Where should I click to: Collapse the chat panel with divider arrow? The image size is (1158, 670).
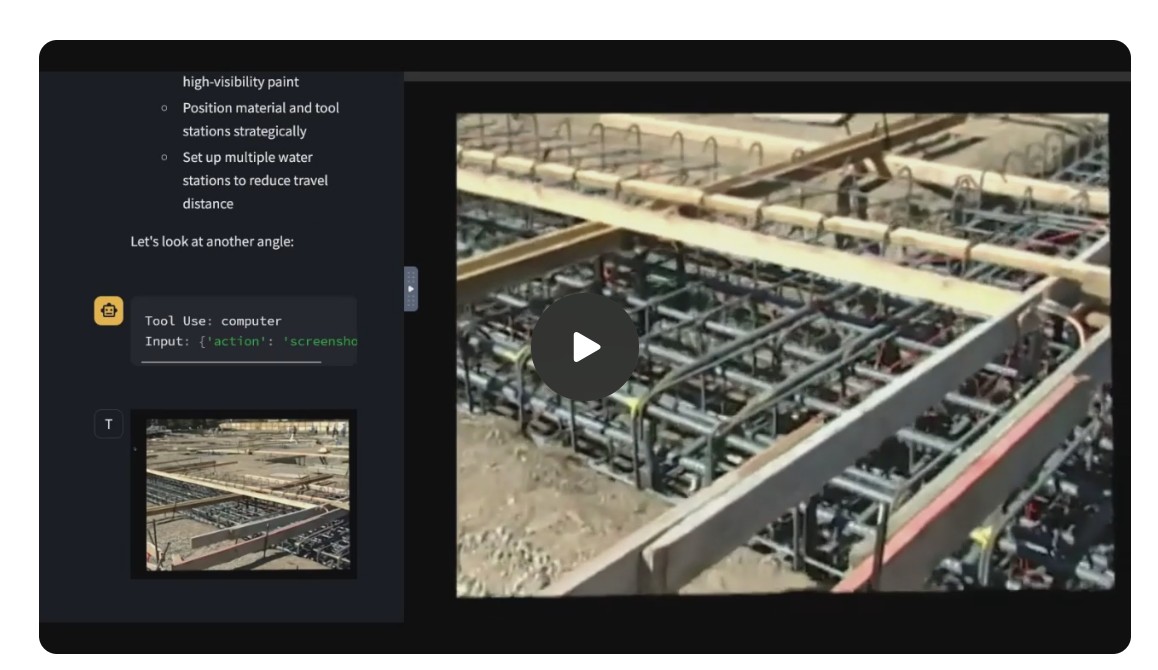[x=410, y=289]
